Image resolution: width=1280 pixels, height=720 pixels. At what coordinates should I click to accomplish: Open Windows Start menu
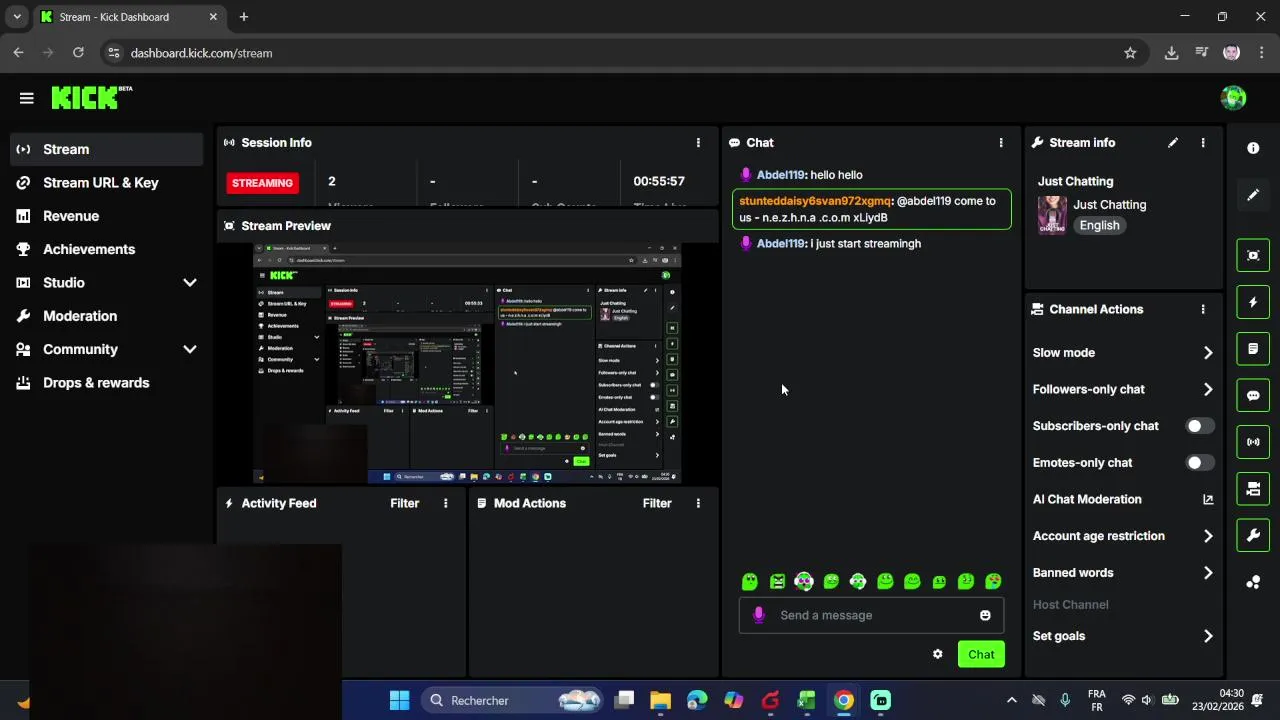point(399,701)
